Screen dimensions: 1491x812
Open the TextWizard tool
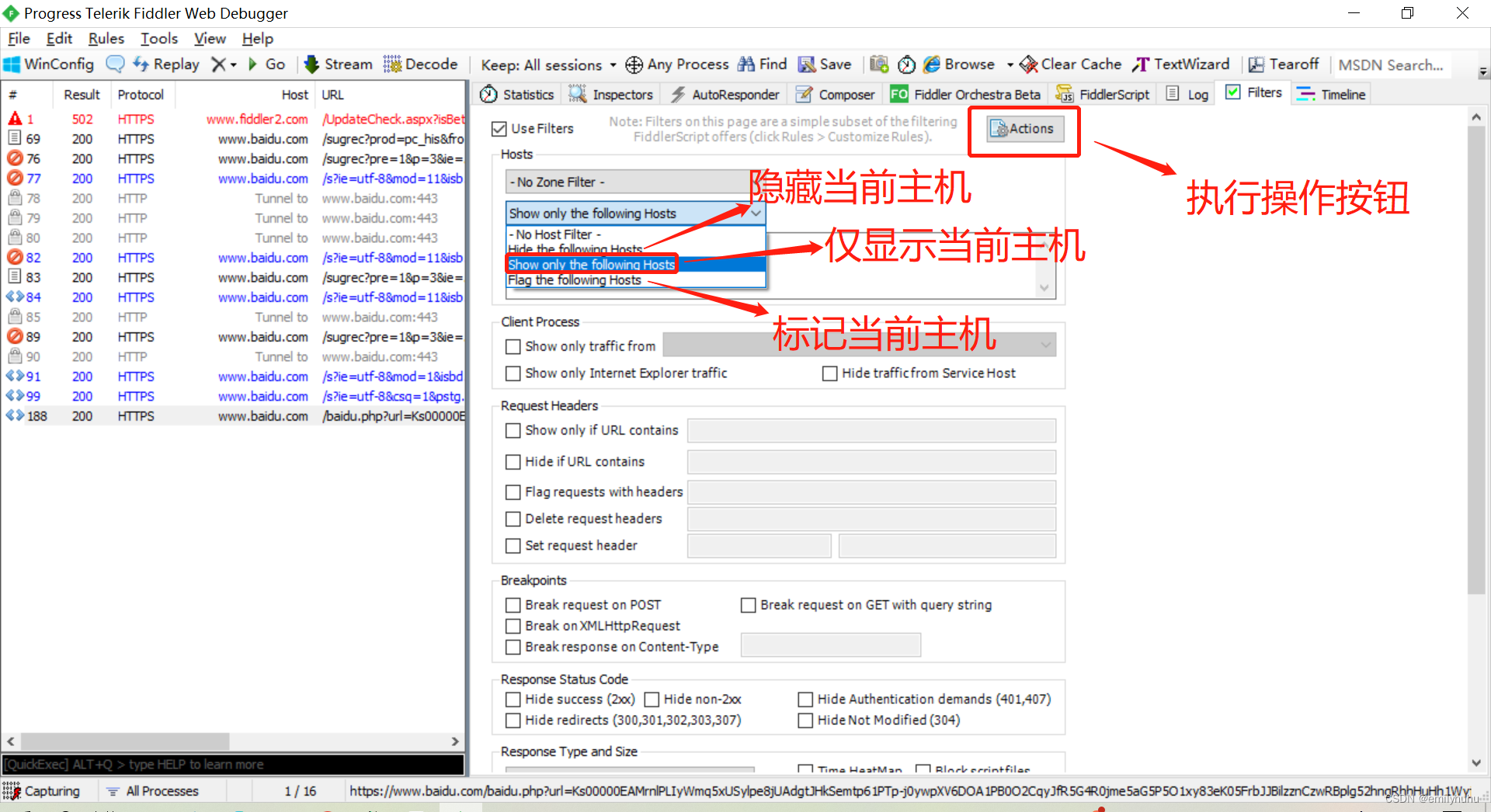(x=1181, y=64)
